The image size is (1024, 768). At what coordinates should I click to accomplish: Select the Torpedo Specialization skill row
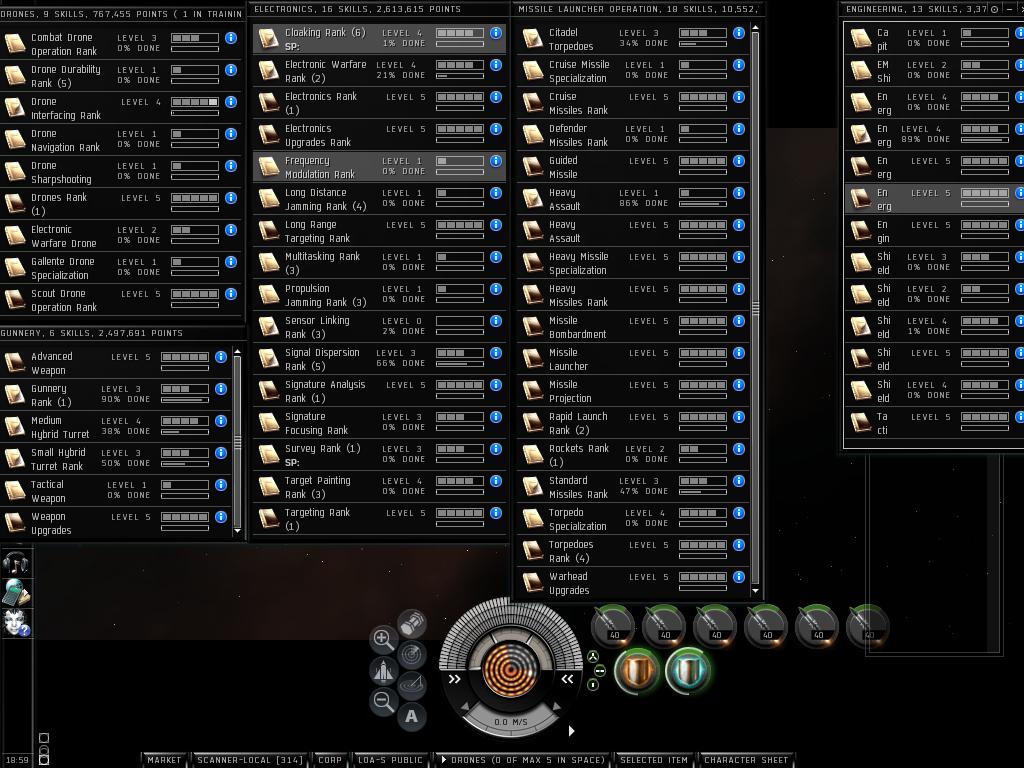(x=632, y=519)
